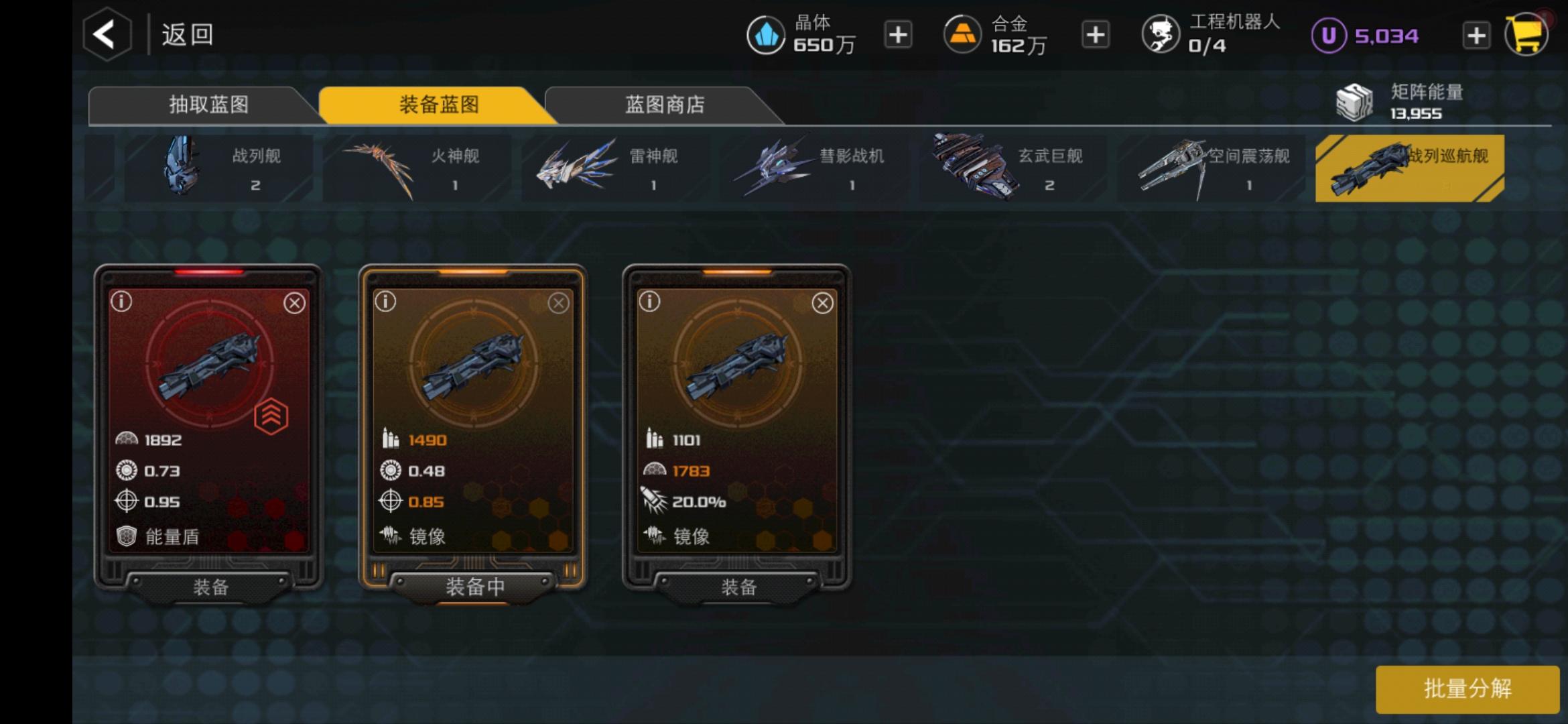Show info for equipped orange blueprint

click(385, 302)
